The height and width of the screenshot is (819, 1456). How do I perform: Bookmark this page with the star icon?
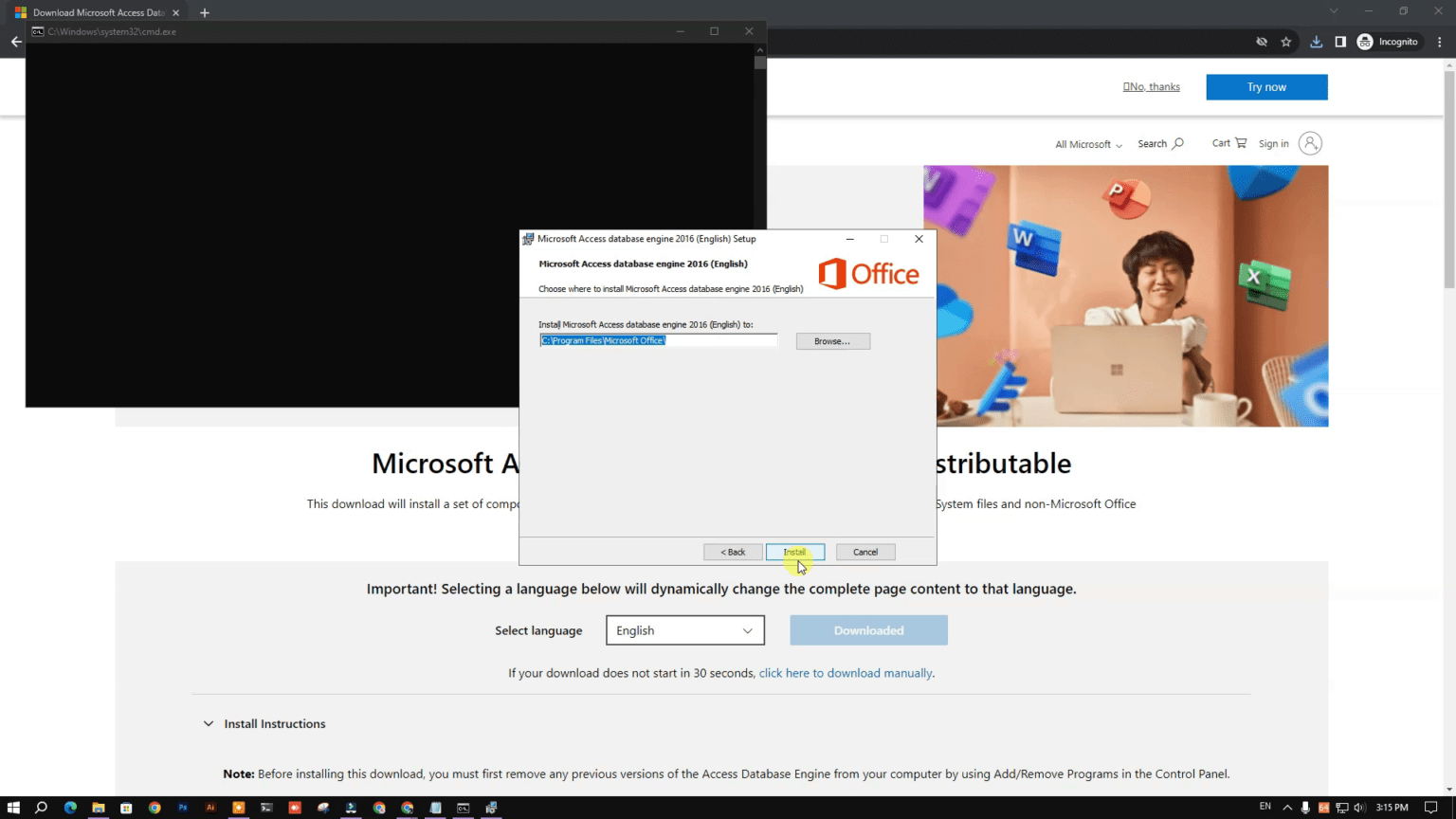pyautogui.click(x=1286, y=42)
